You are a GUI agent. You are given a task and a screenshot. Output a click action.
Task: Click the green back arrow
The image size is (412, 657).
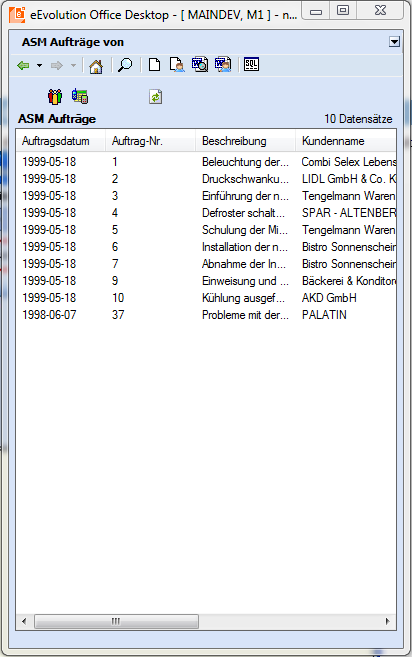pyautogui.click(x=23, y=65)
